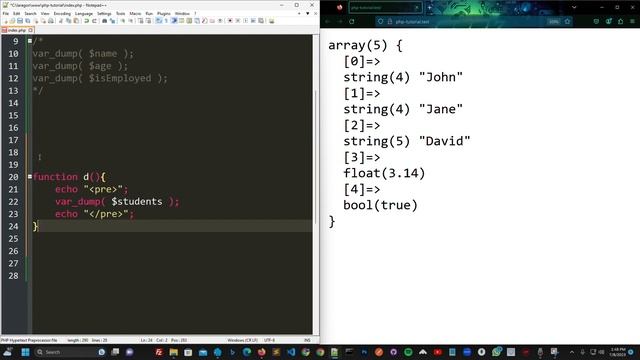Open the Encoding menu
Image resolution: width=640 pixels, height=360 pixels.
(x=62, y=13)
